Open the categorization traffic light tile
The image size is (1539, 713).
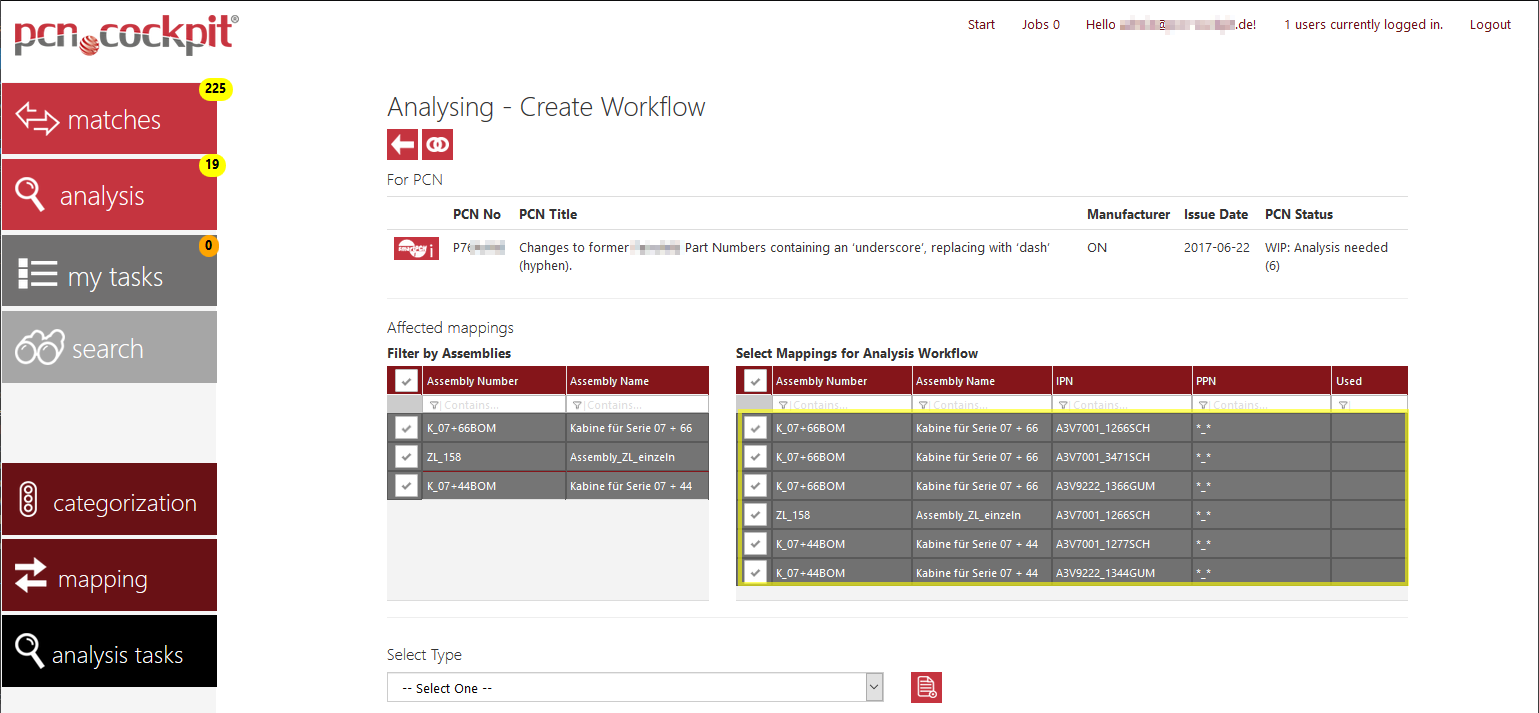point(109,502)
